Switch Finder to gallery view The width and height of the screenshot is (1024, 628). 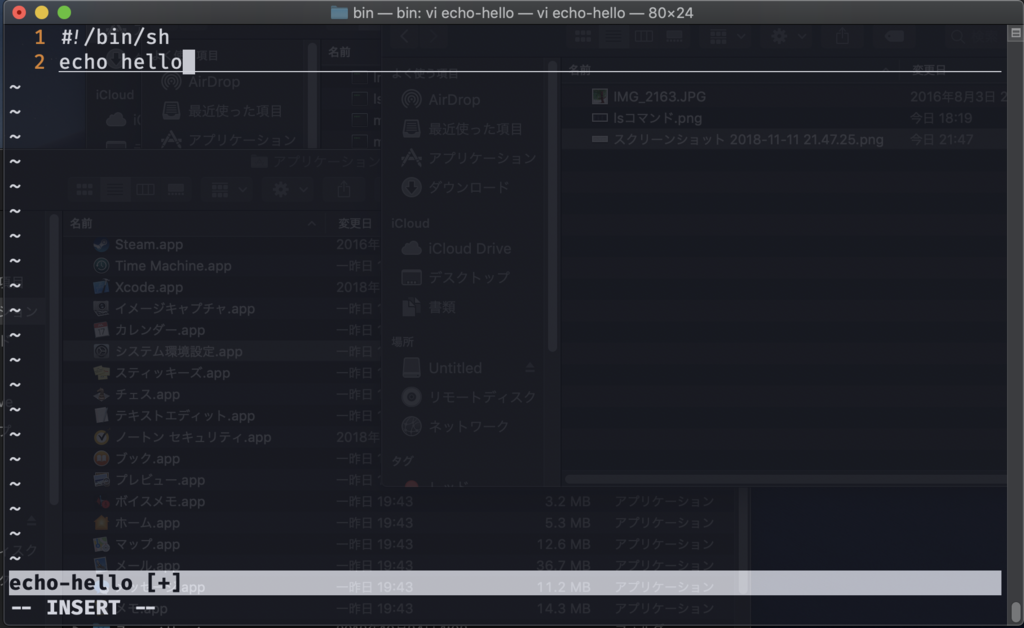coord(674,36)
